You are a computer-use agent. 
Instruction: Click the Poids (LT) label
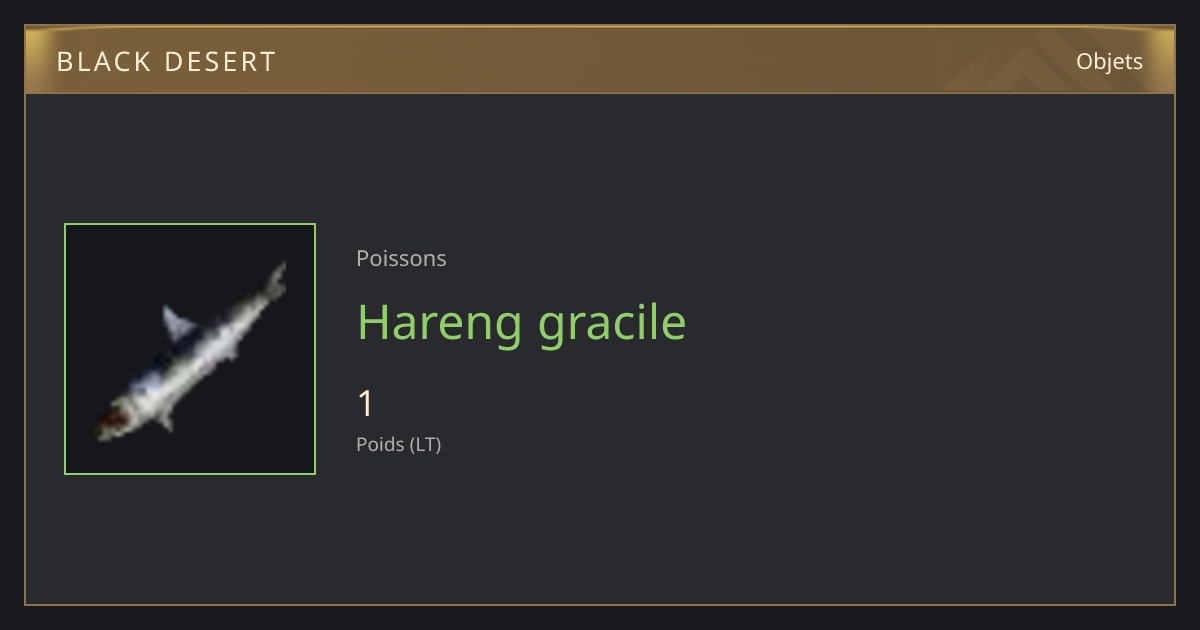coord(398,444)
